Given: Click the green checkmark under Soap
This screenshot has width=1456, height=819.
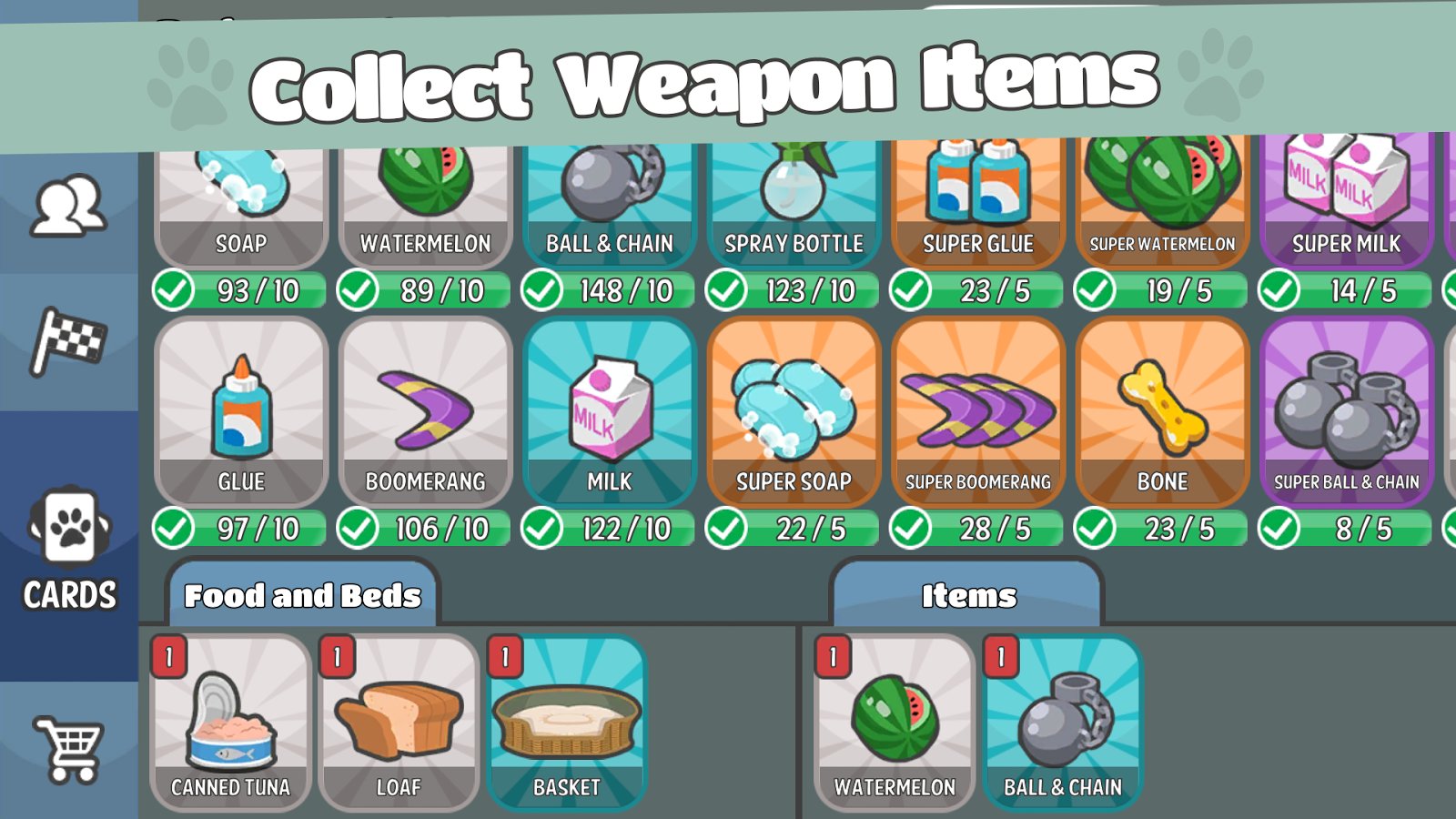Looking at the screenshot, I should [x=173, y=291].
